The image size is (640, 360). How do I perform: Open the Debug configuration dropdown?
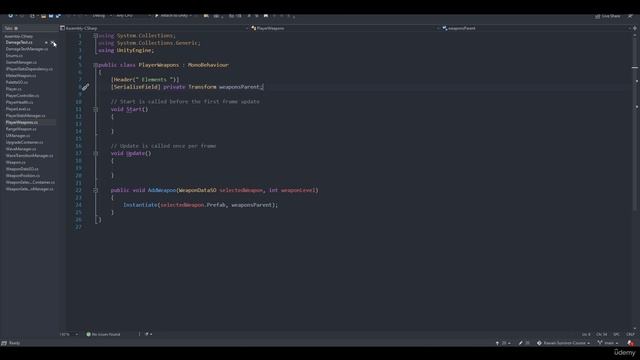102,16
